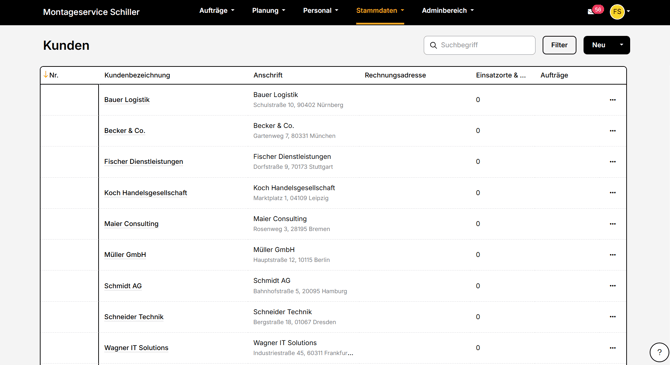Open customer Becker & Co. link
The height and width of the screenshot is (365, 670).
pos(125,131)
